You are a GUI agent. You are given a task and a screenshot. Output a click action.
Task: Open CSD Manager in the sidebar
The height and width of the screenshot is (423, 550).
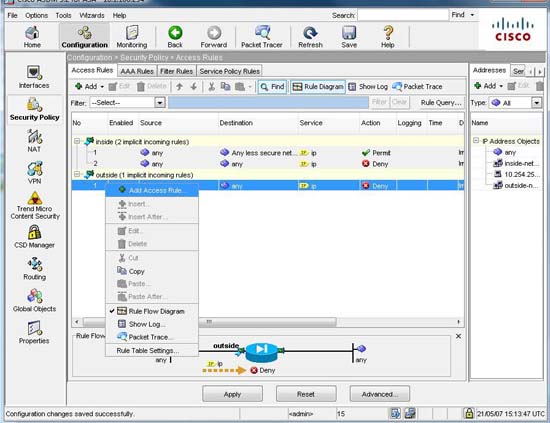pos(34,237)
